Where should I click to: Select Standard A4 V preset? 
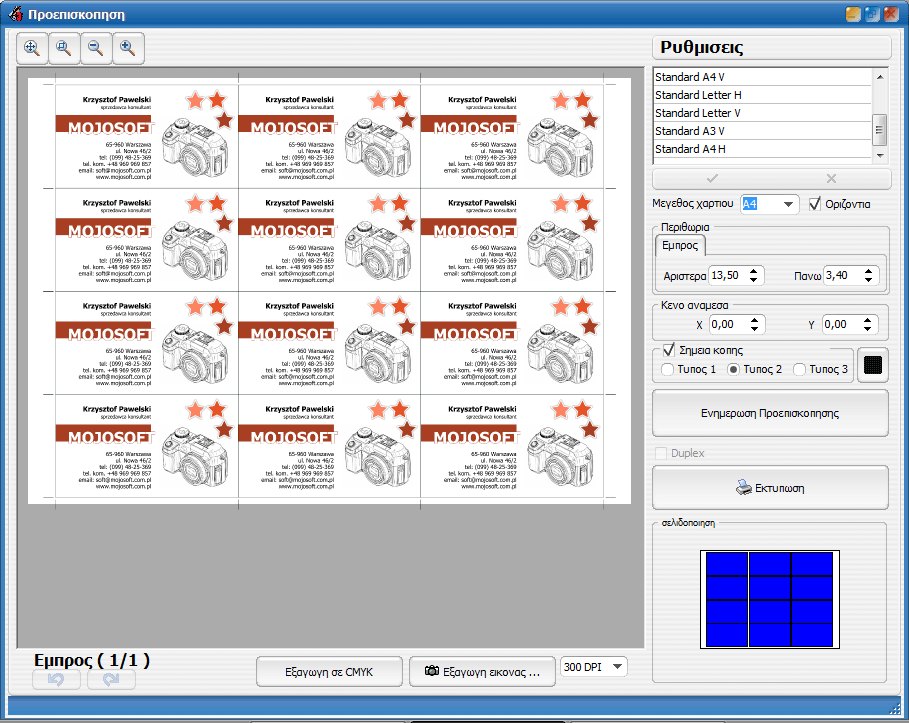(762, 77)
